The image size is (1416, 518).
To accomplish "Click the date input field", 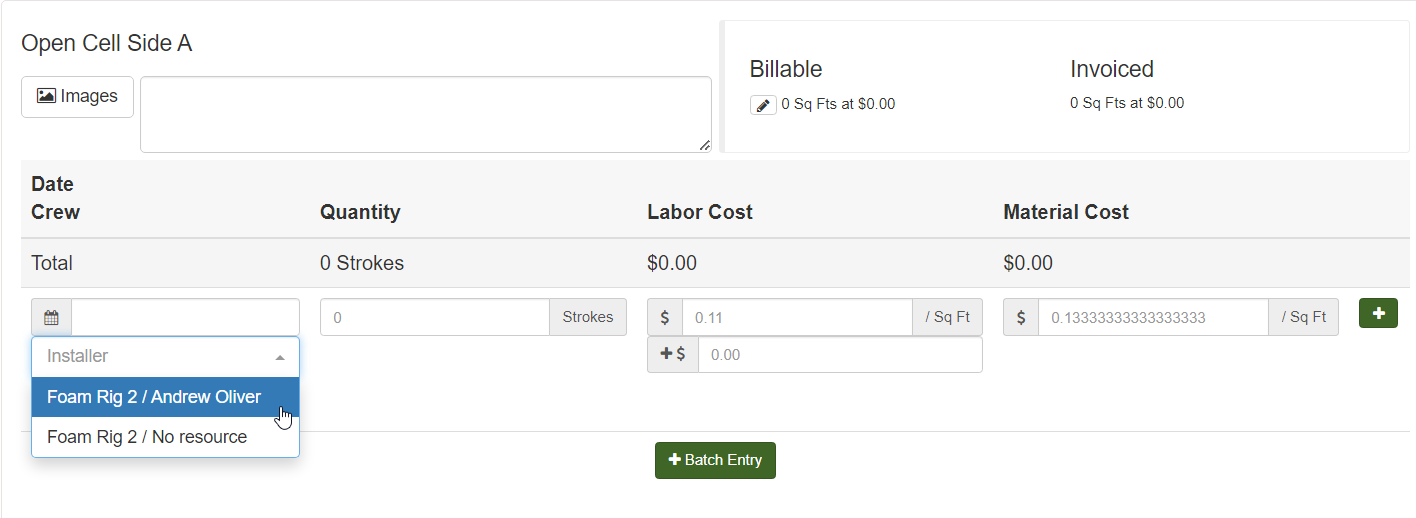I will click(185, 317).
